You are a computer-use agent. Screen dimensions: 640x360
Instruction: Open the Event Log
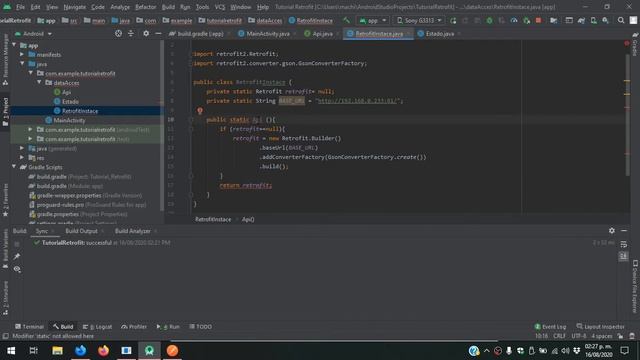550,327
